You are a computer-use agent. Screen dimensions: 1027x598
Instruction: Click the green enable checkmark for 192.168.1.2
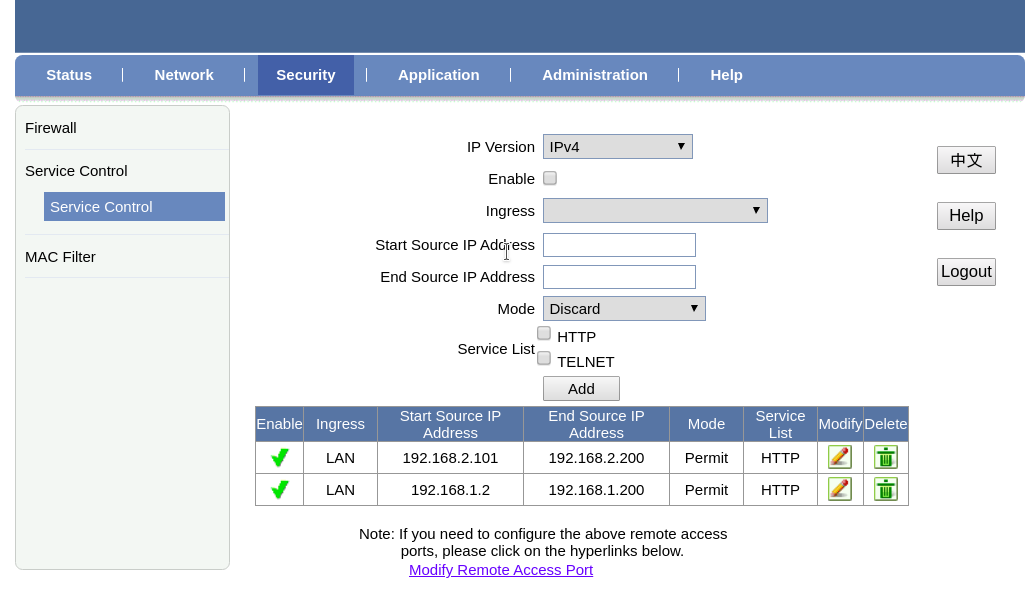280,490
